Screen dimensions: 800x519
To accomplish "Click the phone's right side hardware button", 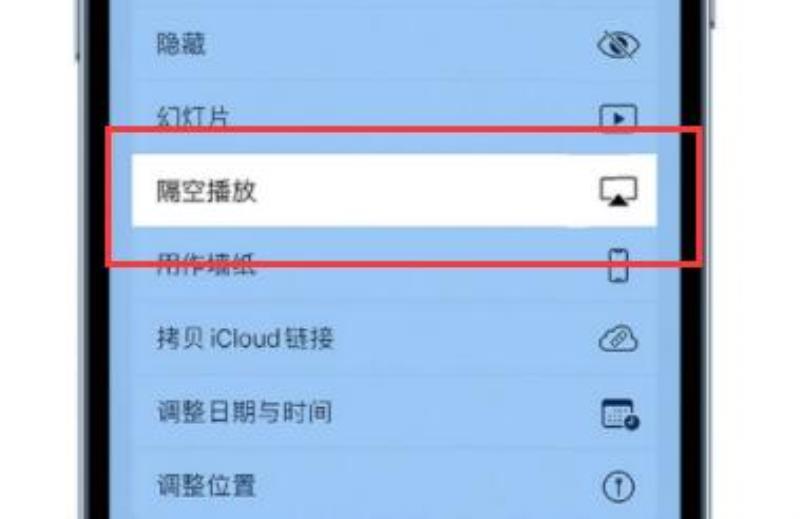I will coord(712,13).
